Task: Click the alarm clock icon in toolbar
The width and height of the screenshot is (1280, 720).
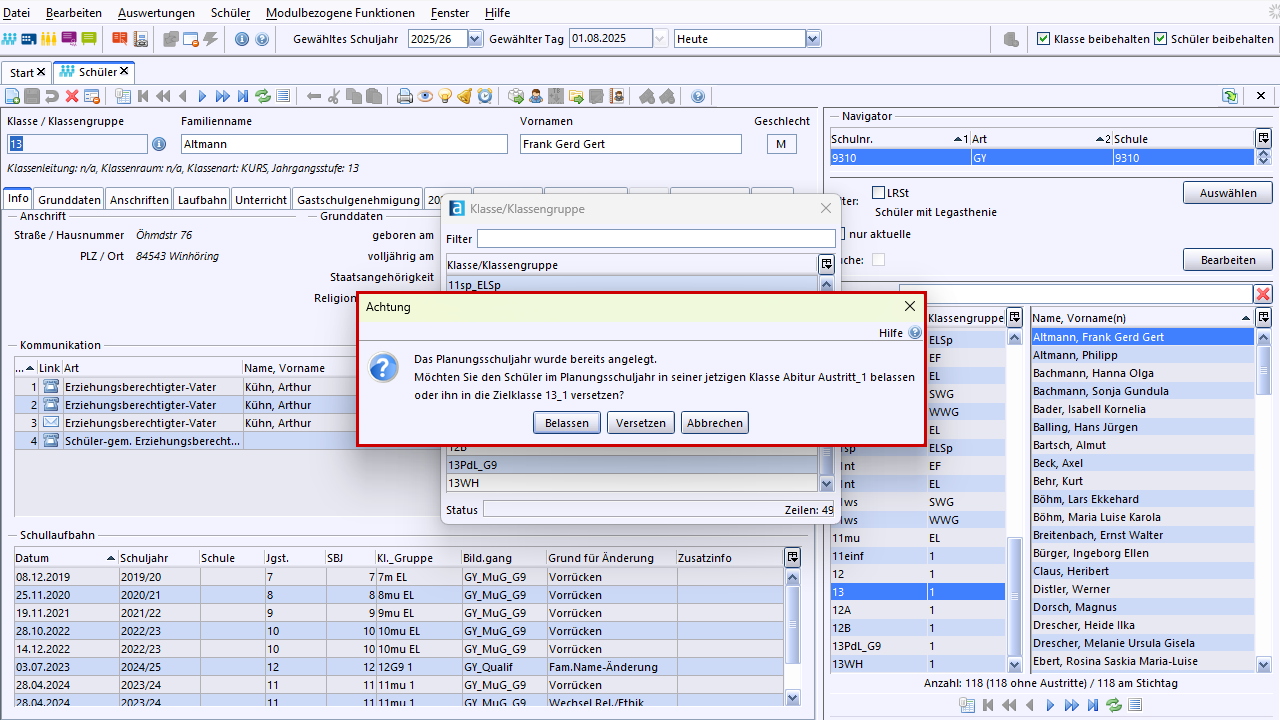Action: [485, 96]
